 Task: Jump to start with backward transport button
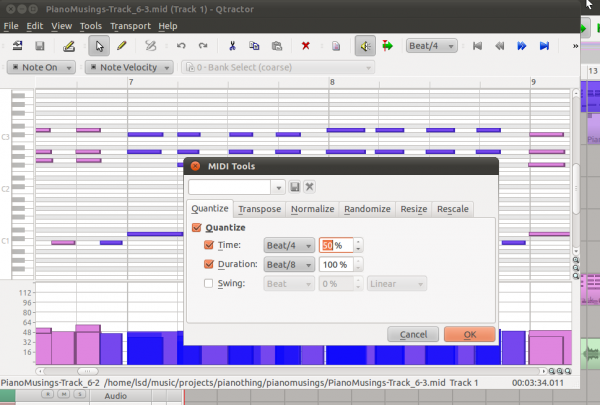(x=477, y=46)
